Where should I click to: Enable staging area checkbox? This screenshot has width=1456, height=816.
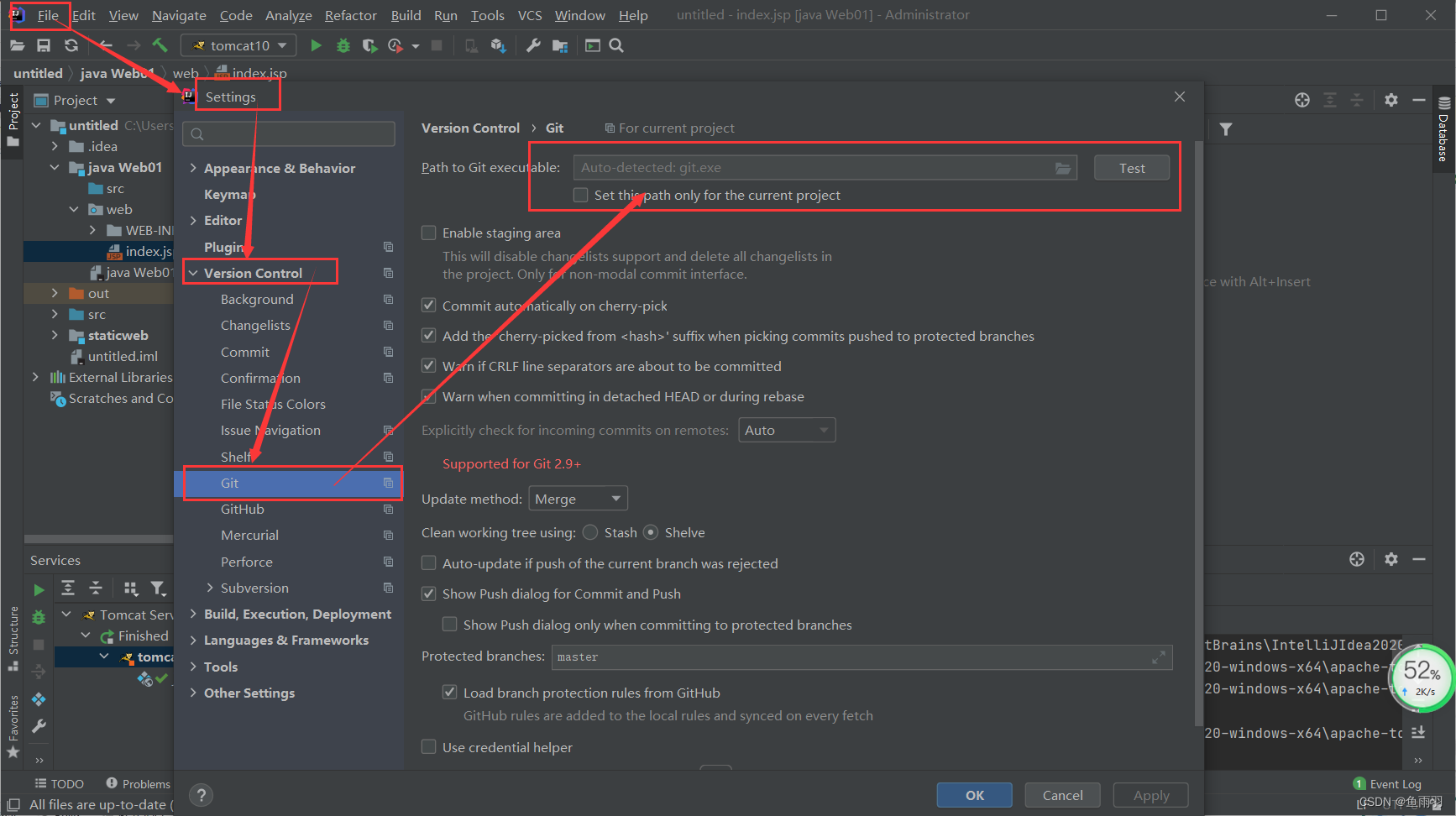(429, 233)
